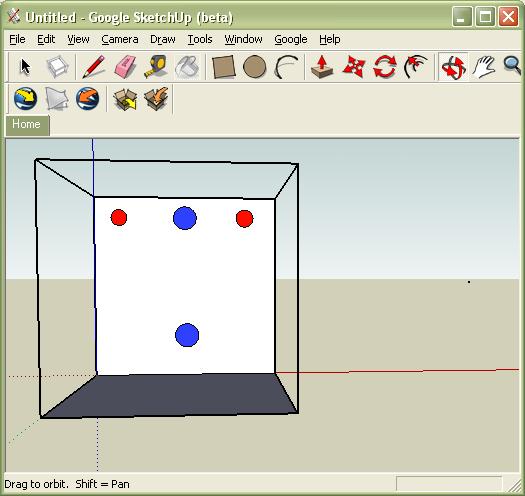Open the Camera menu
525x496 pixels.
tap(120, 40)
